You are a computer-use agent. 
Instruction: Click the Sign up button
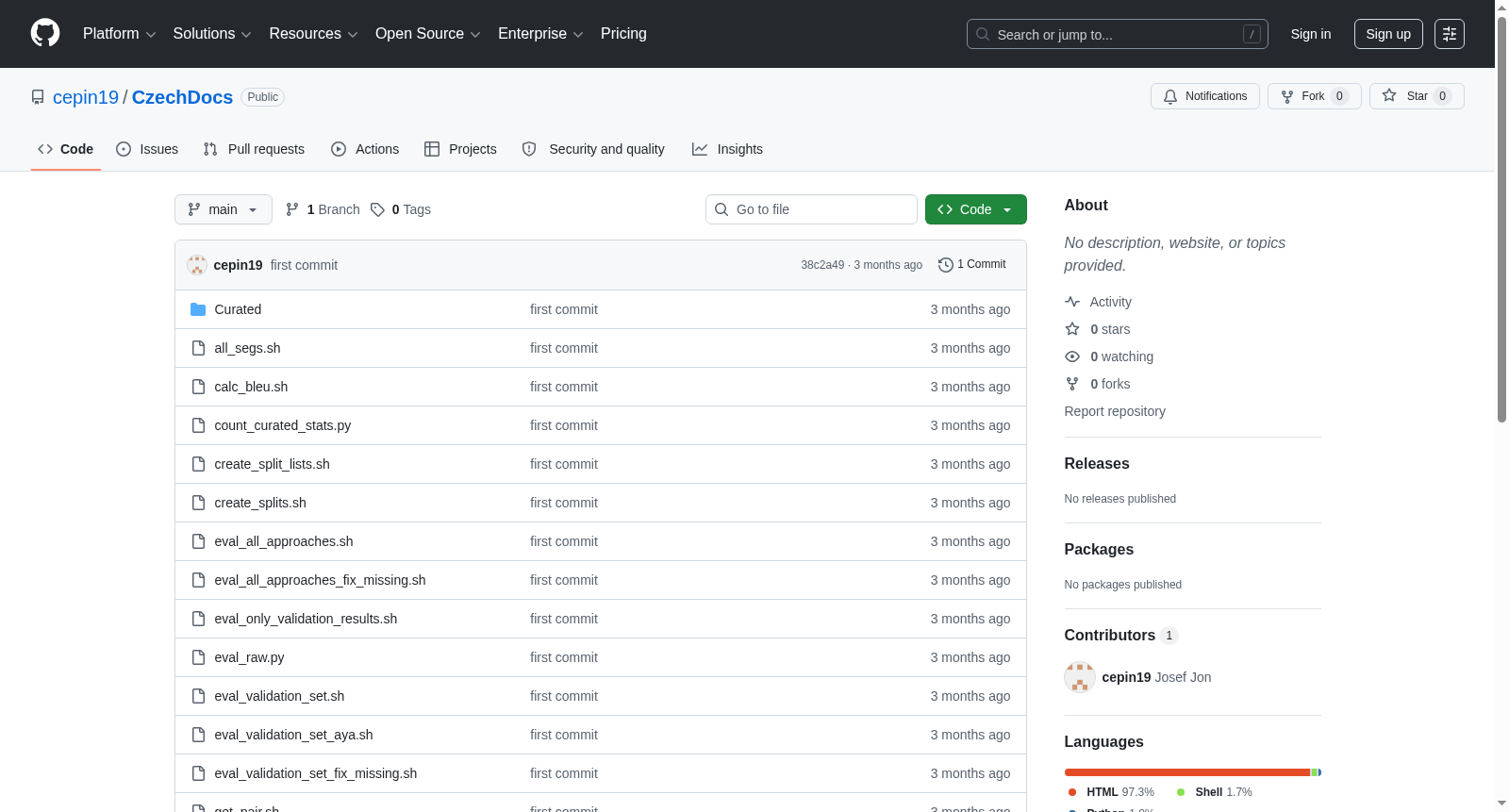pos(1388,34)
